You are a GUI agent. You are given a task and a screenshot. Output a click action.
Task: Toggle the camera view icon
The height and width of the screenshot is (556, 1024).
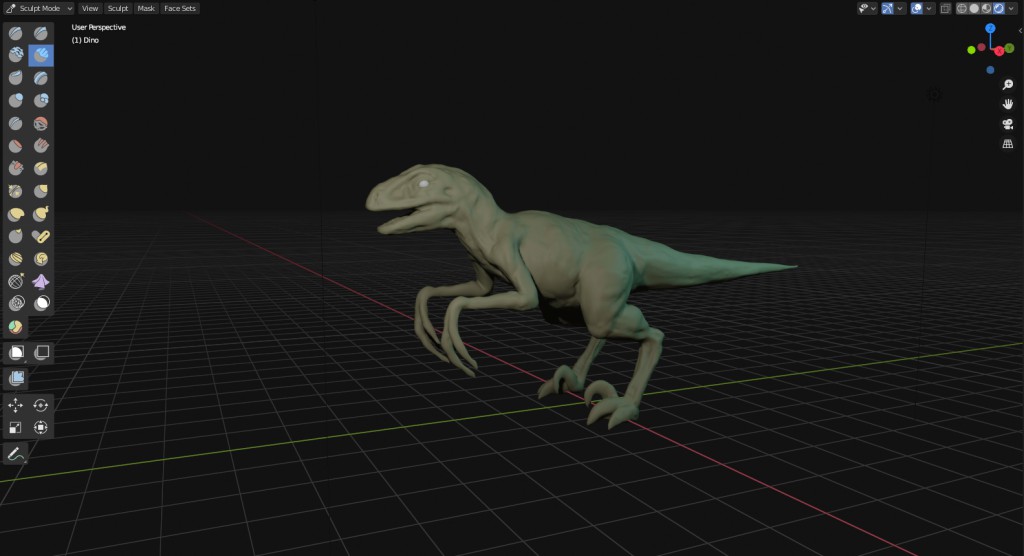1008,124
